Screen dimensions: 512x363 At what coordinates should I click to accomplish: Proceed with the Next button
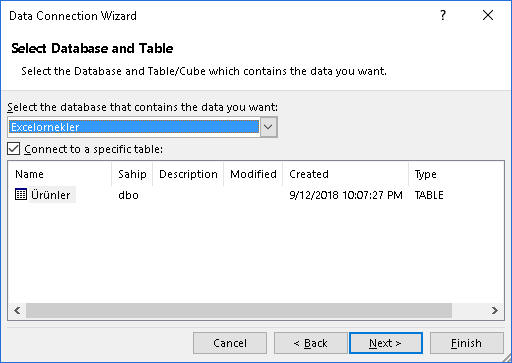point(386,343)
